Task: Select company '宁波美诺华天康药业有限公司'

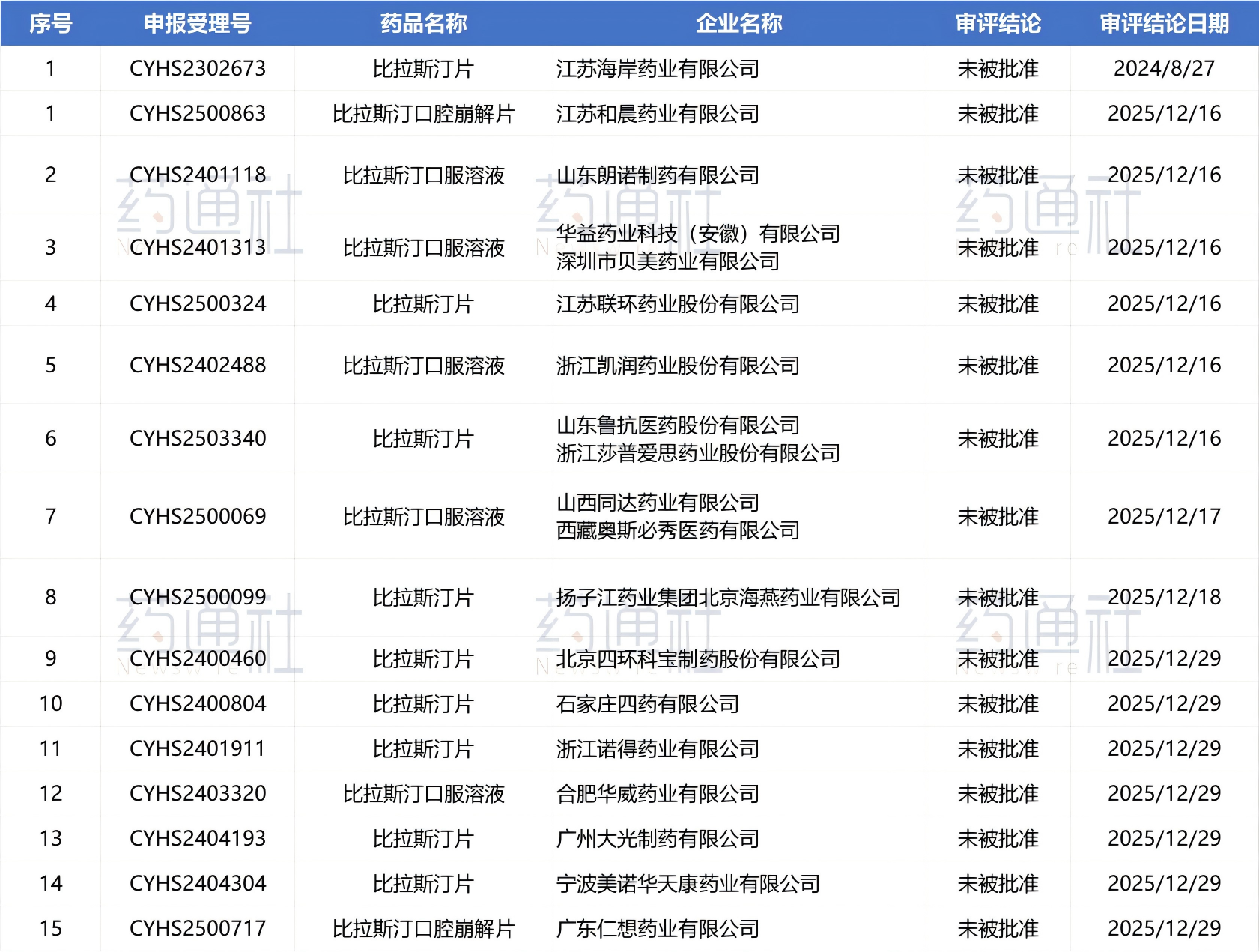Action: [x=688, y=884]
